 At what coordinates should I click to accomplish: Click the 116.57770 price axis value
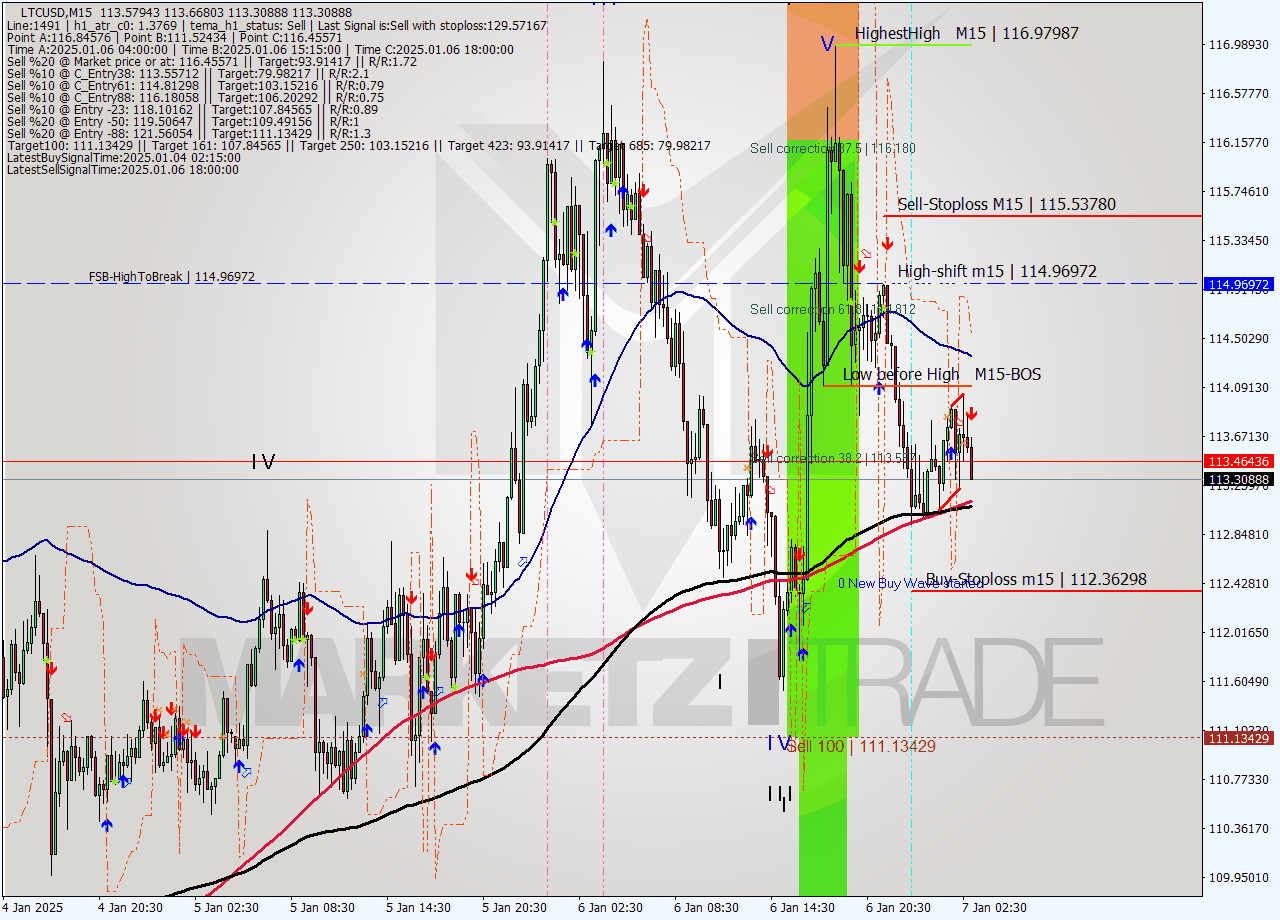coord(1238,93)
